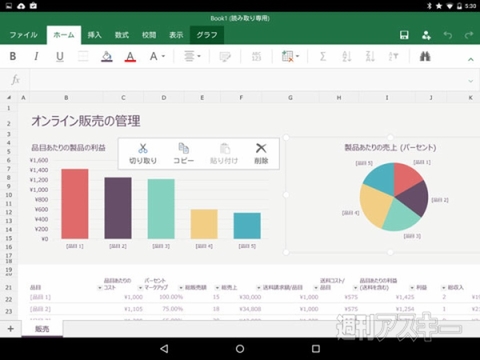
Task: Click the sort and filter funnel icon
Action: click(x=393, y=56)
